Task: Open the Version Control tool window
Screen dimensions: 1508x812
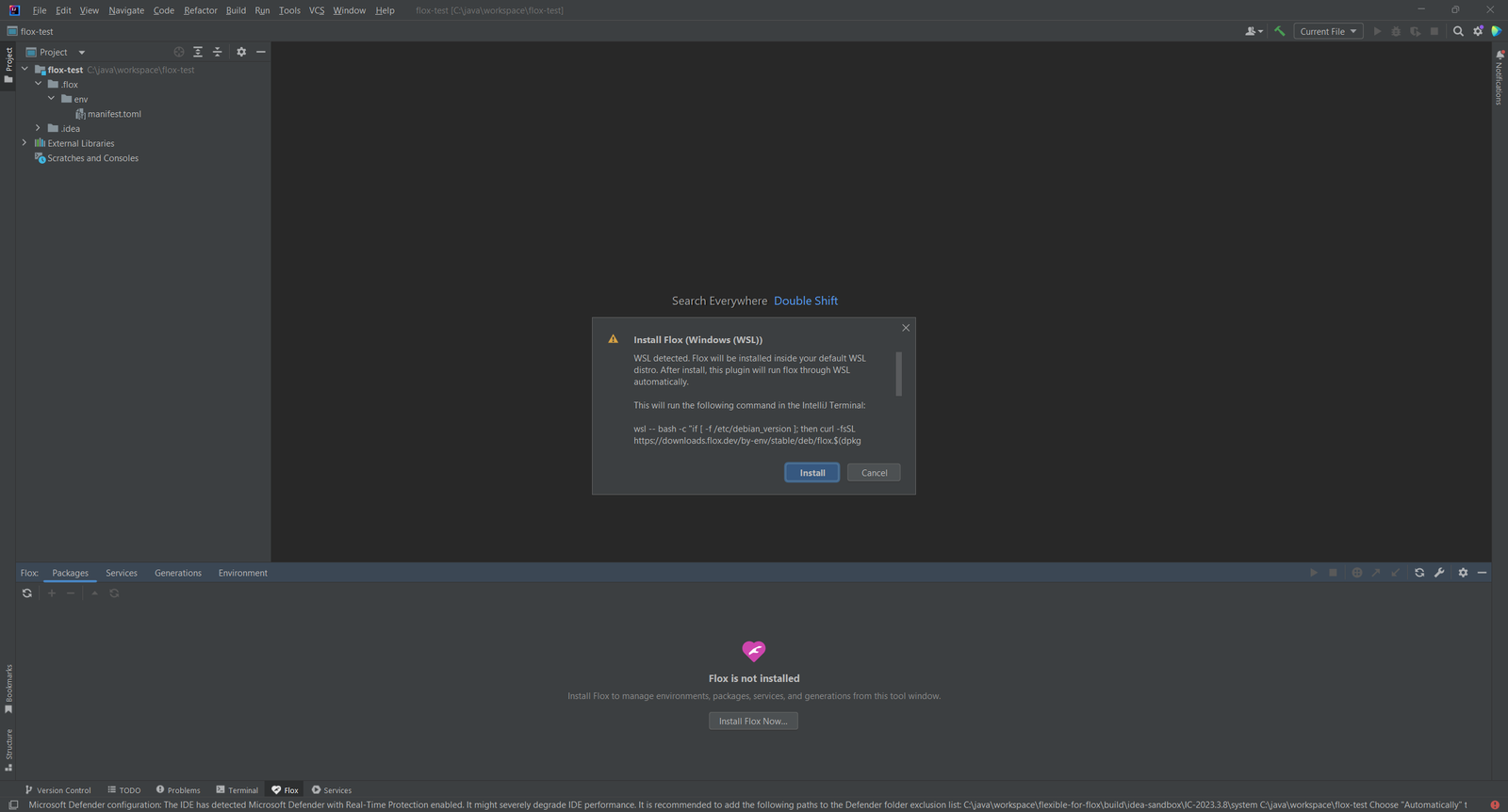Action: [57, 790]
